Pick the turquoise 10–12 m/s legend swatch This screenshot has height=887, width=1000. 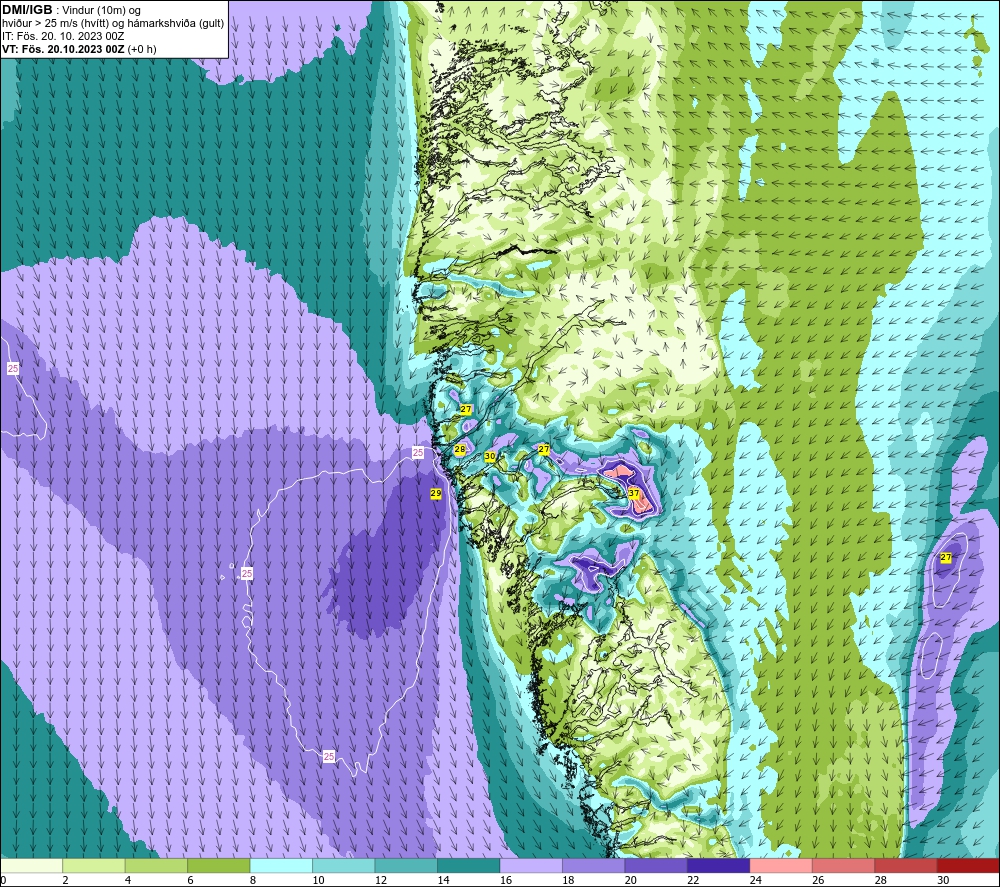click(x=344, y=866)
